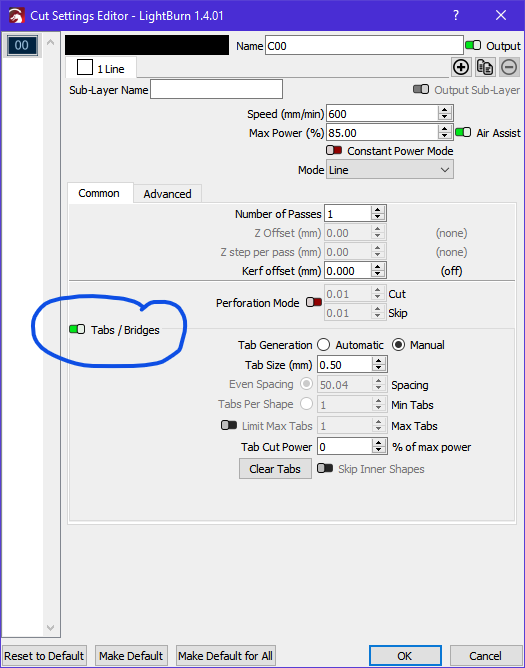This screenshot has height=668, width=525.
Task: Select the 1 Line sub-layer tab
Action: point(101,68)
